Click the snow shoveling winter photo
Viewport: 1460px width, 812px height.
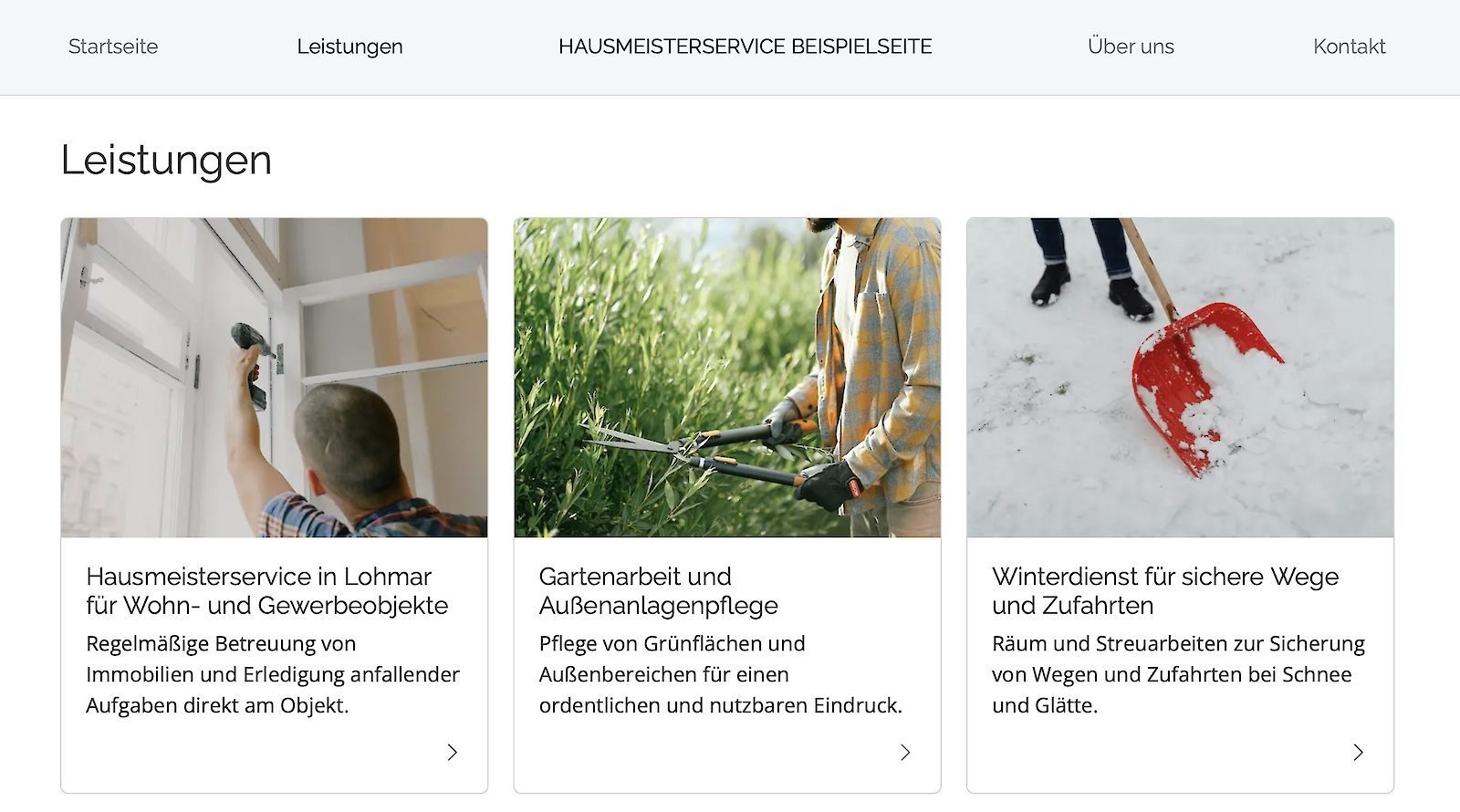1180,378
